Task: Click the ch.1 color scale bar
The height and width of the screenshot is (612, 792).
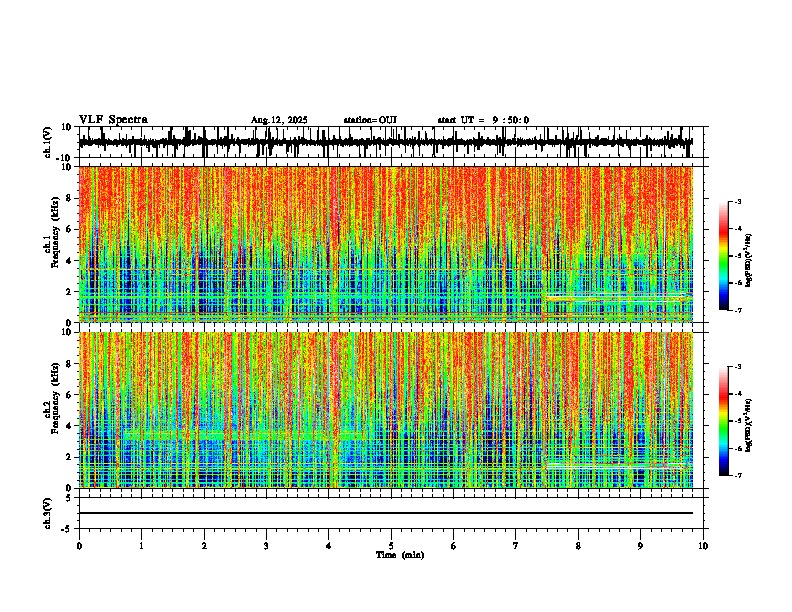Action: pyautogui.click(x=723, y=256)
